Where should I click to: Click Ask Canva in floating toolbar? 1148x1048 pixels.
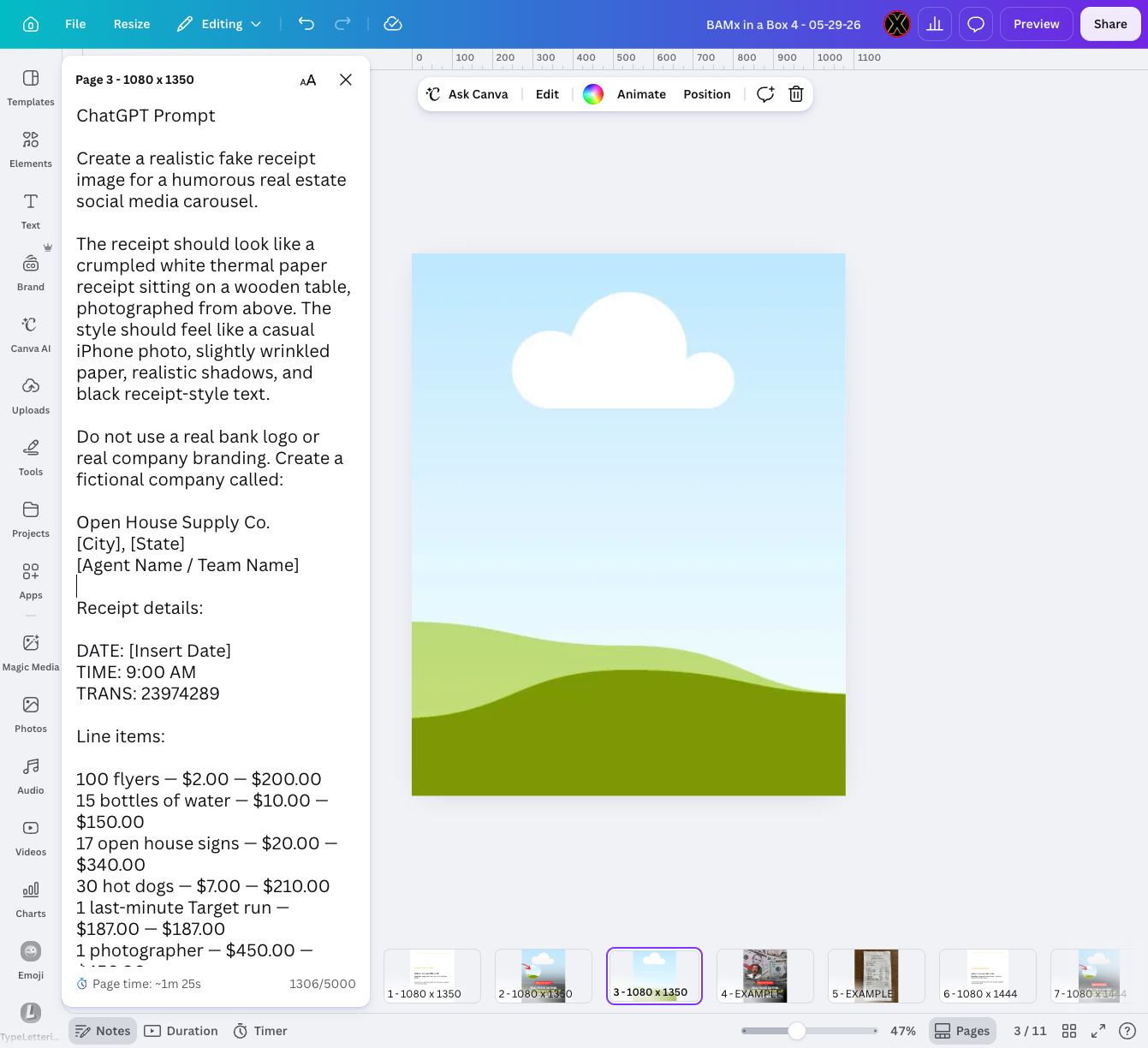tap(467, 94)
